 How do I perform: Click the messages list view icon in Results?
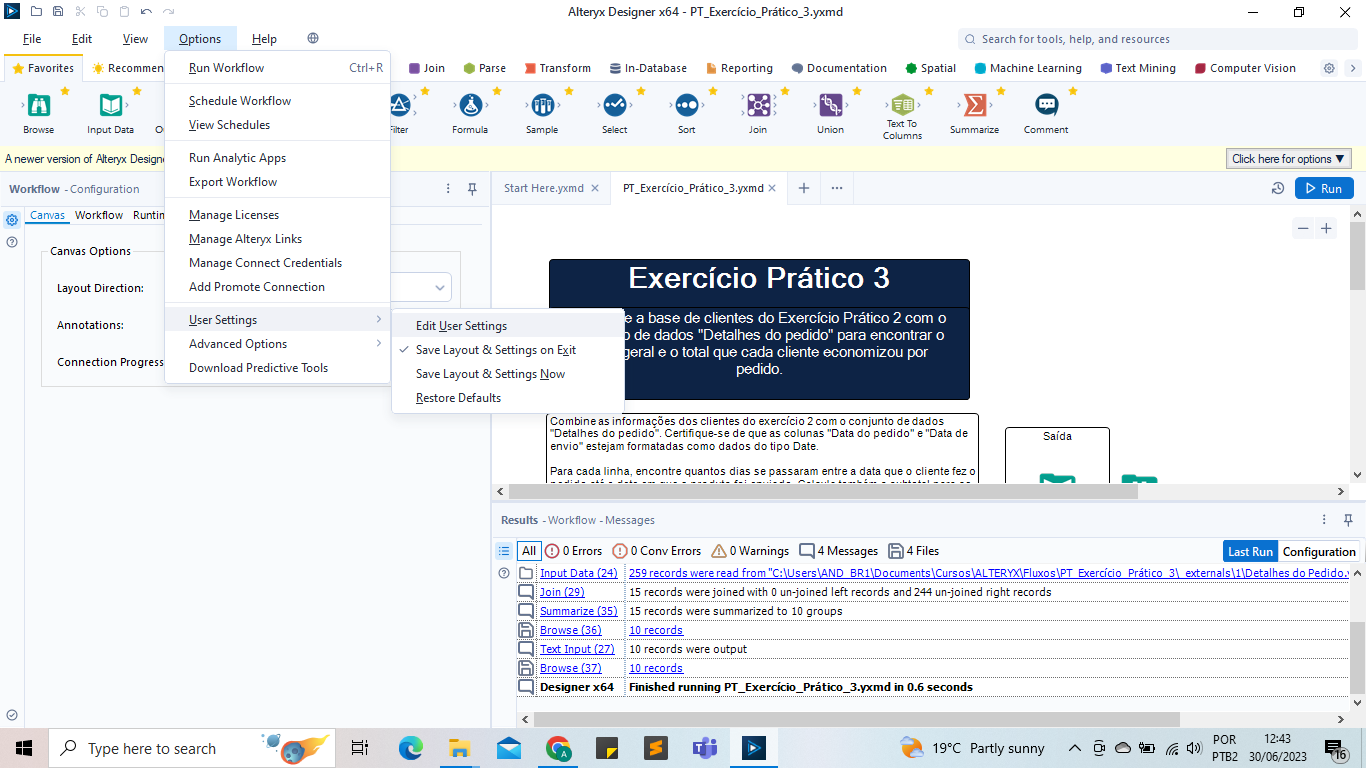tap(504, 551)
